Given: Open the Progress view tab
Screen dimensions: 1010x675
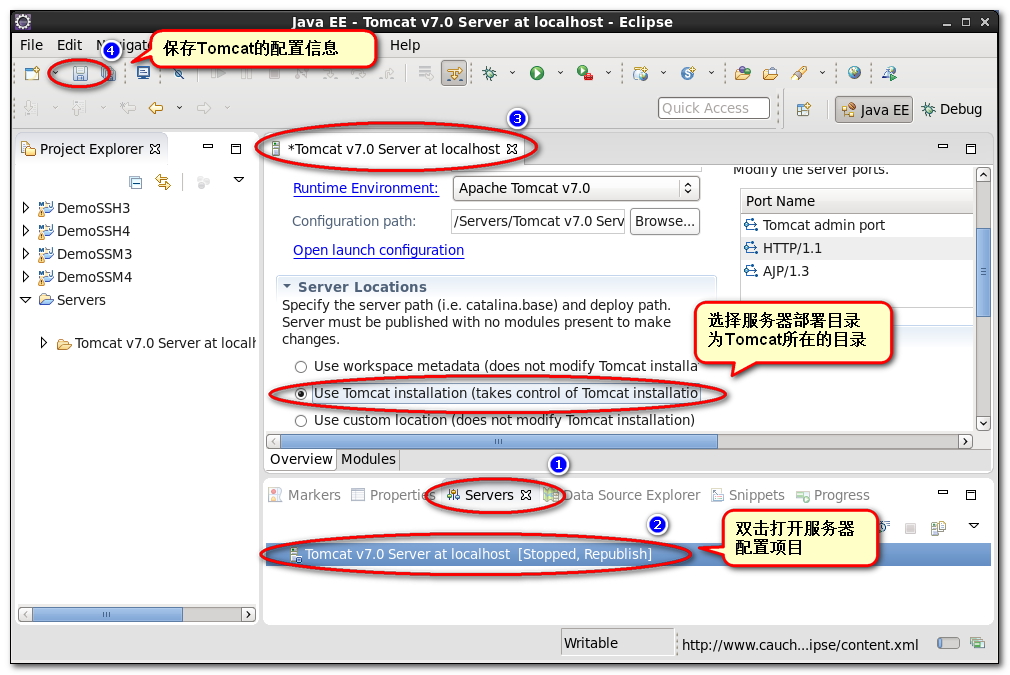Looking at the screenshot, I should 833,495.
